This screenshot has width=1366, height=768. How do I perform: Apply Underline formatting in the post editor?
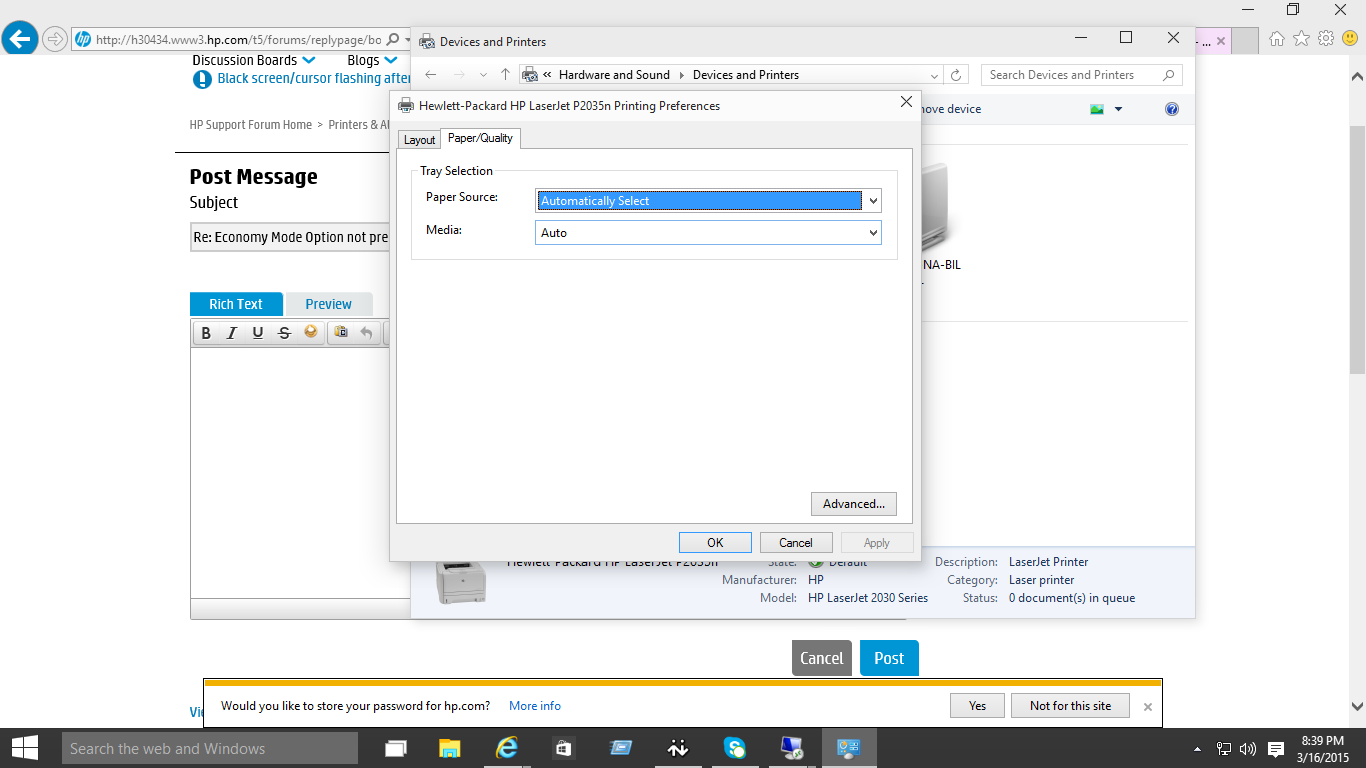coord(258,333)
